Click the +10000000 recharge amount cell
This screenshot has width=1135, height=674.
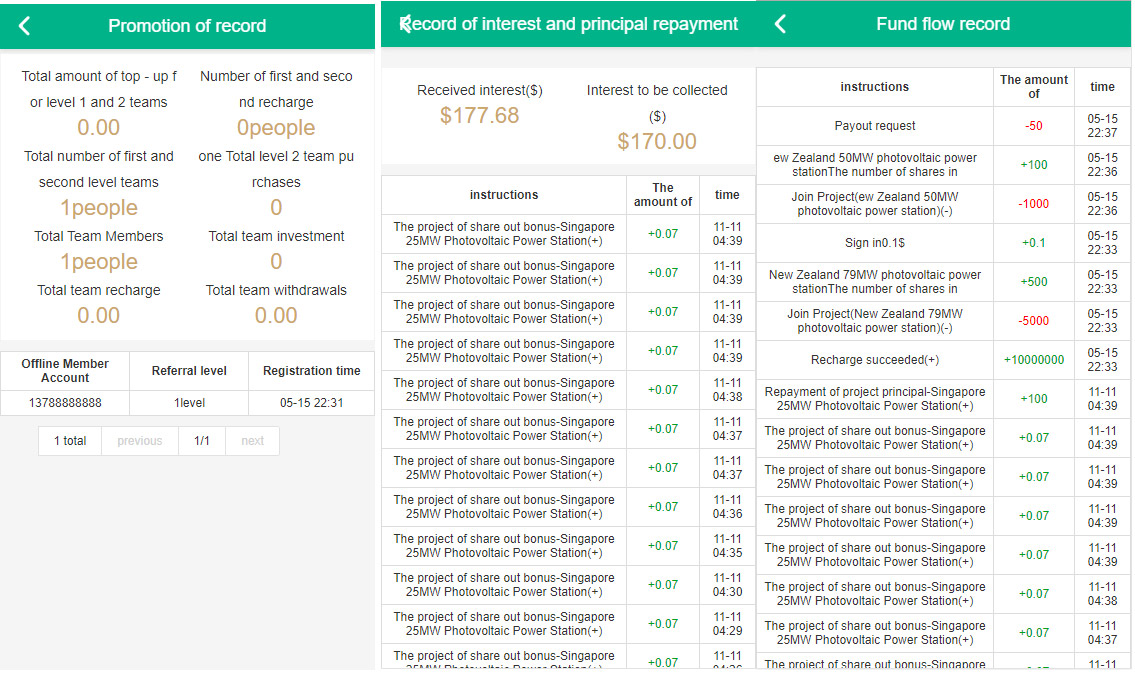click(x=1034, y=360)
